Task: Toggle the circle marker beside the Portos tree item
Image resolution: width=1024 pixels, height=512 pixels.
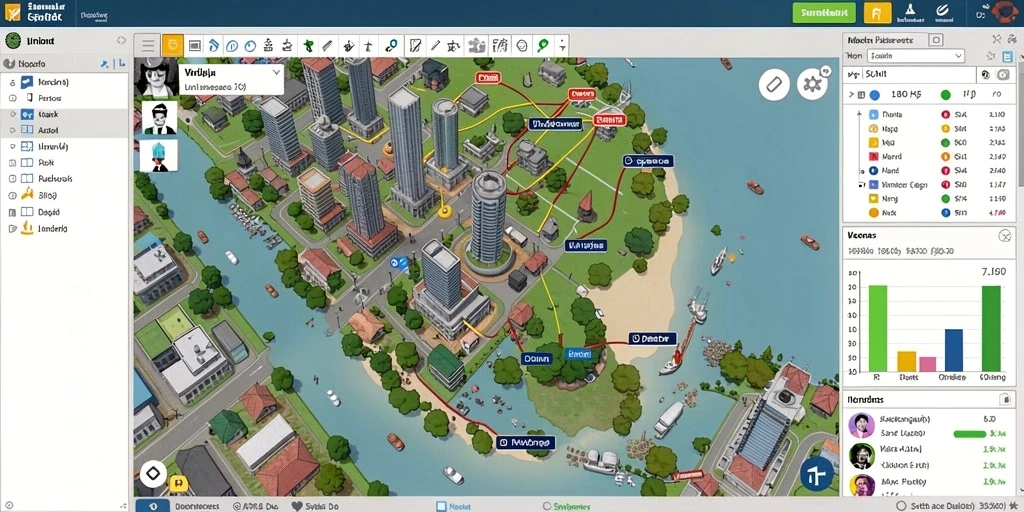Action: (12, 98)
